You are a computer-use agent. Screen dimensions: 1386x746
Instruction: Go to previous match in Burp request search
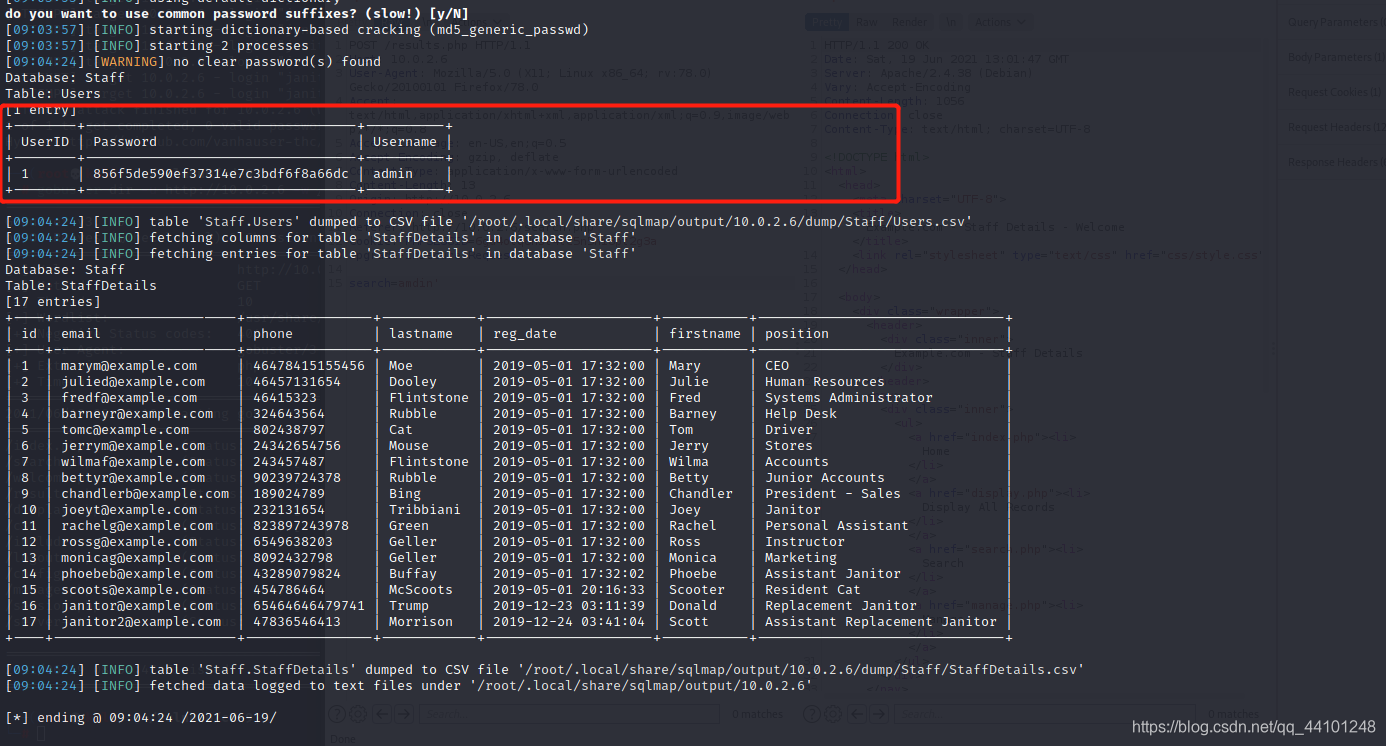(382, 714)
